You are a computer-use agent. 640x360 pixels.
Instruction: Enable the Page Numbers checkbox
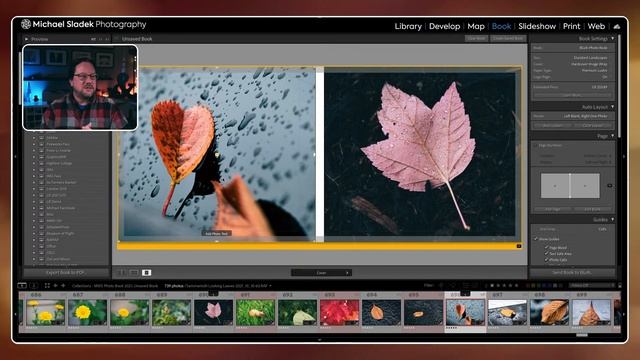[535, 145]
